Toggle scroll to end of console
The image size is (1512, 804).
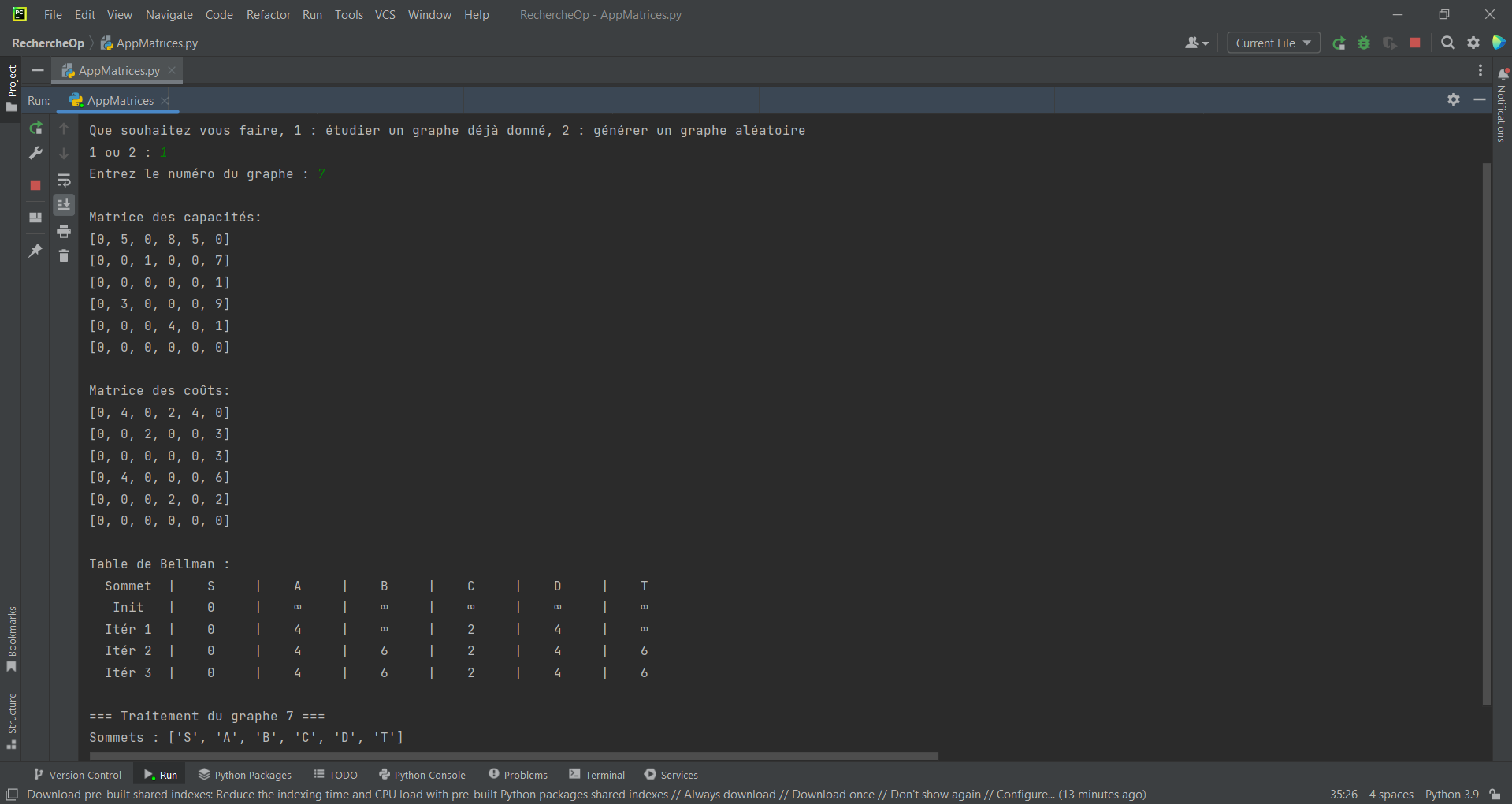pos(64,205)
